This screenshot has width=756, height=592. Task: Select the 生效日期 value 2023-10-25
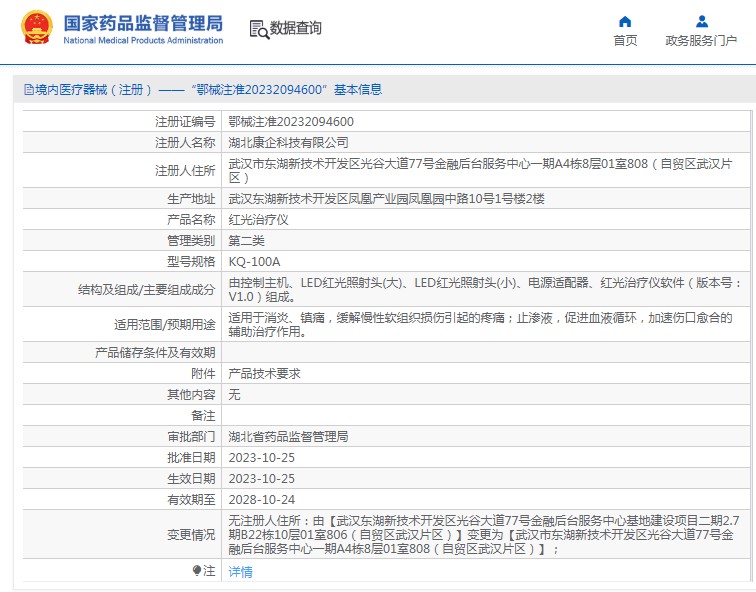click(x=261, y=479)
